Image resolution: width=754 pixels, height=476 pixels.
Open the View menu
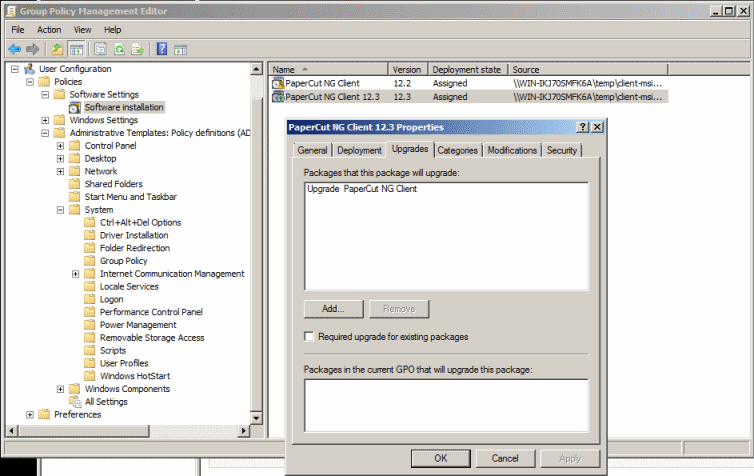pyautogui.click(x=82, y=30)
